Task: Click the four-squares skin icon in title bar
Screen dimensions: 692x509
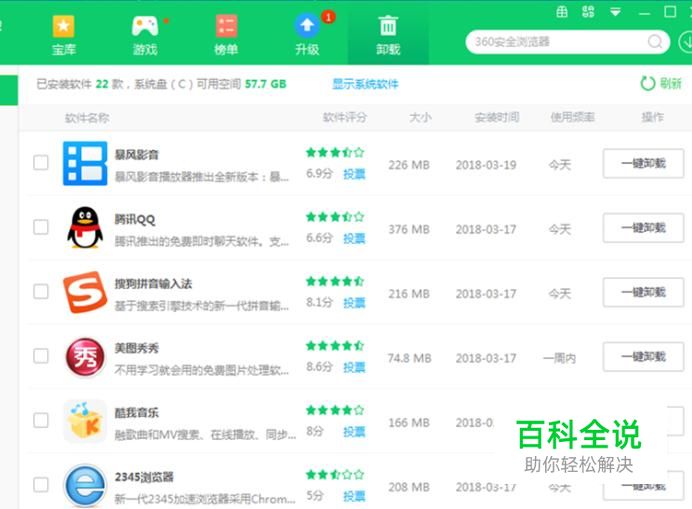Action: [588, 11]
